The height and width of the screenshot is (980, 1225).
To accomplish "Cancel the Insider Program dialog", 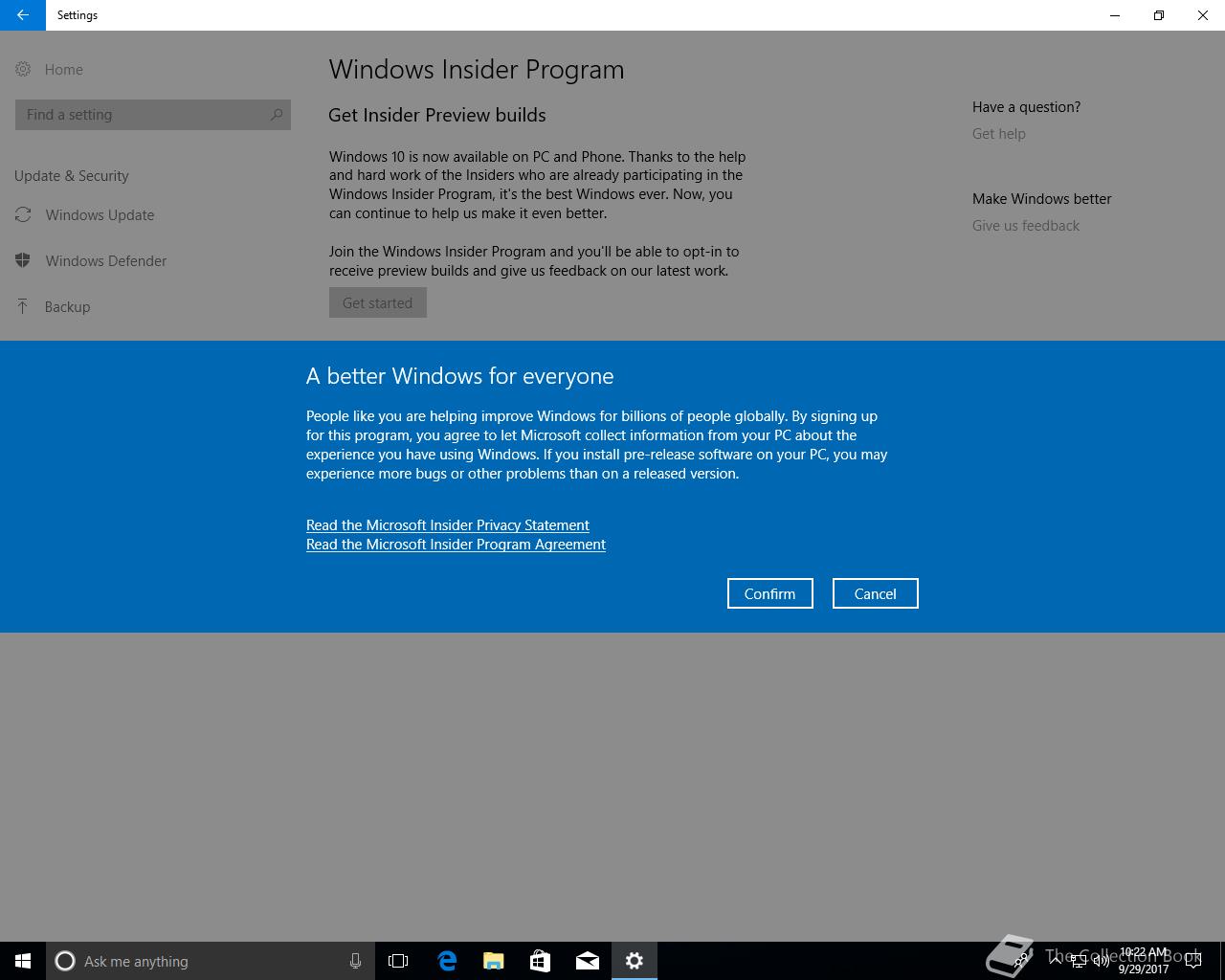I will pos(876,593).
